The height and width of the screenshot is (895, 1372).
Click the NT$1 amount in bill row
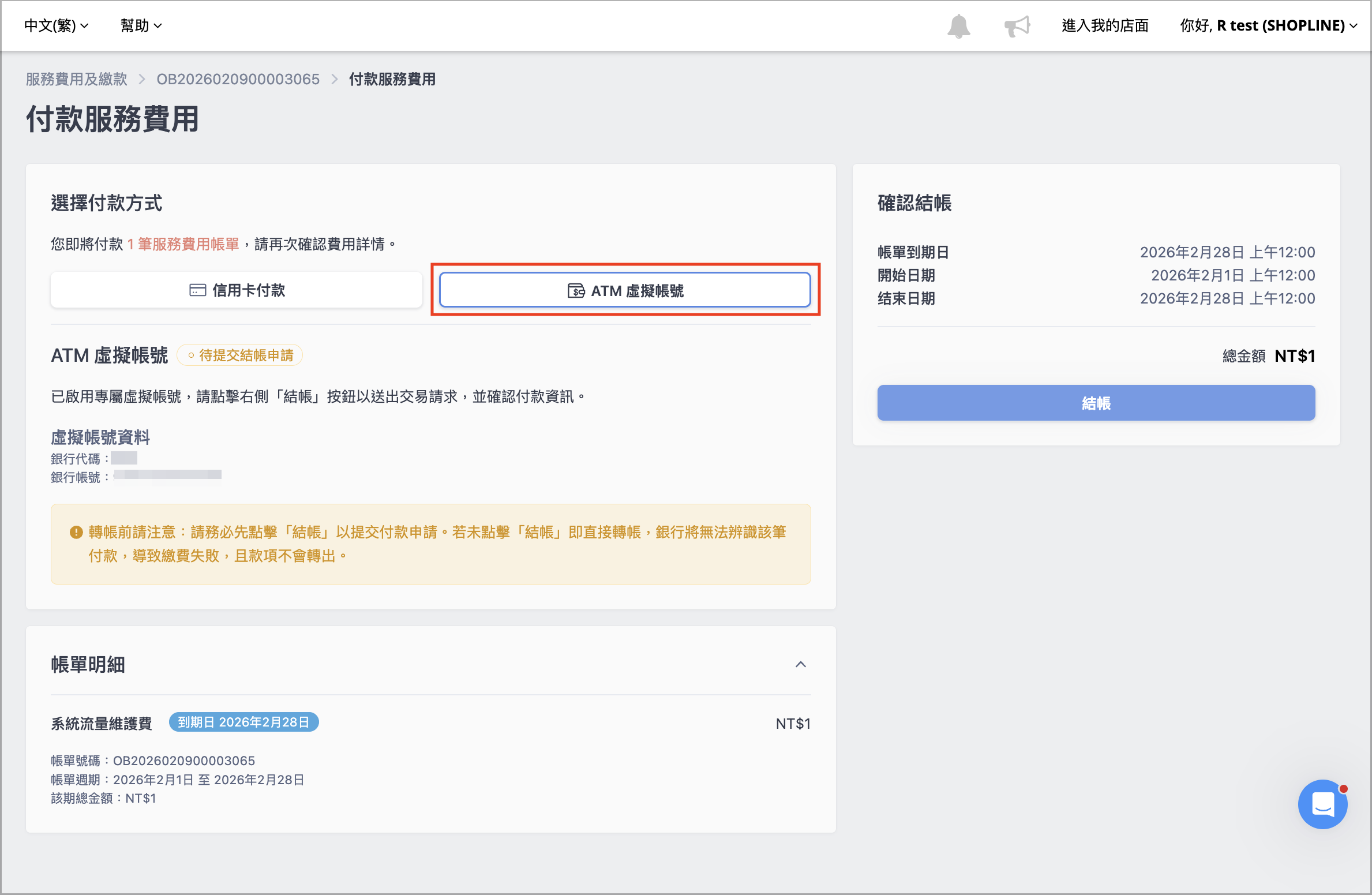pos(793,724)
